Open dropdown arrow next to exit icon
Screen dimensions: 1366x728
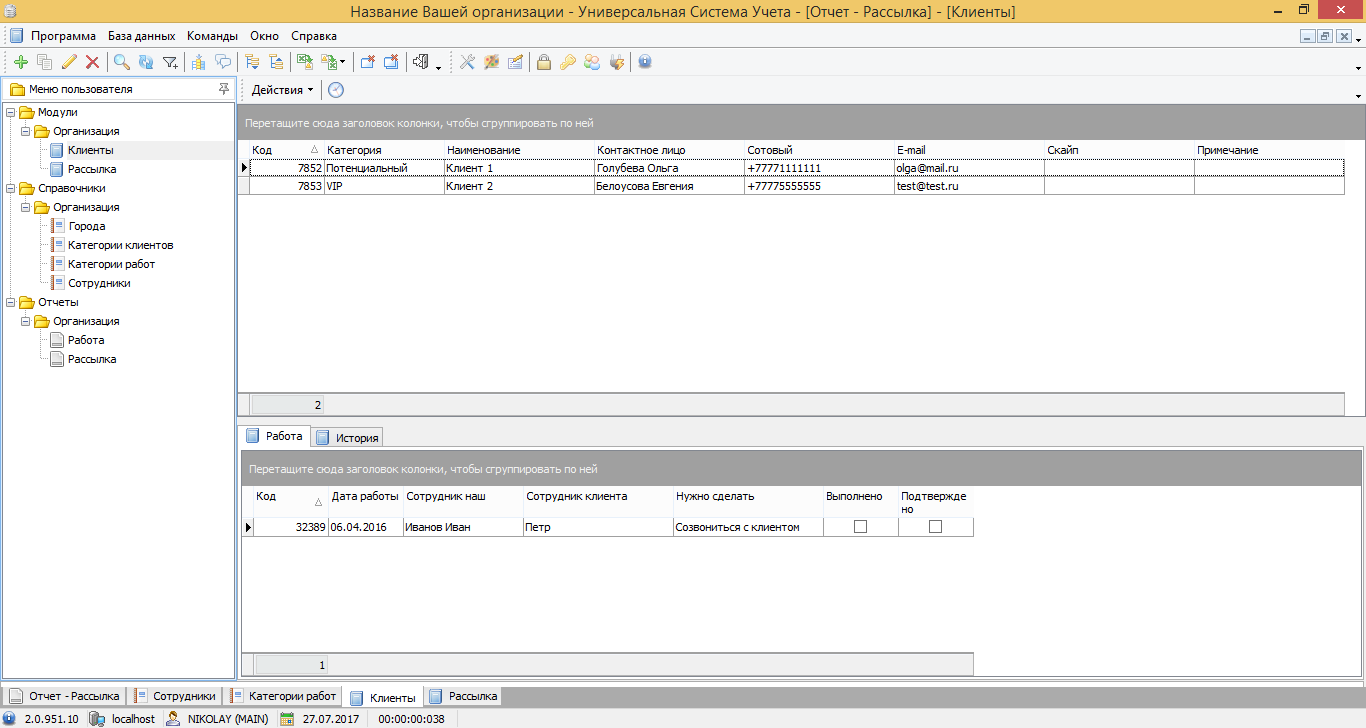coord(438,66)
